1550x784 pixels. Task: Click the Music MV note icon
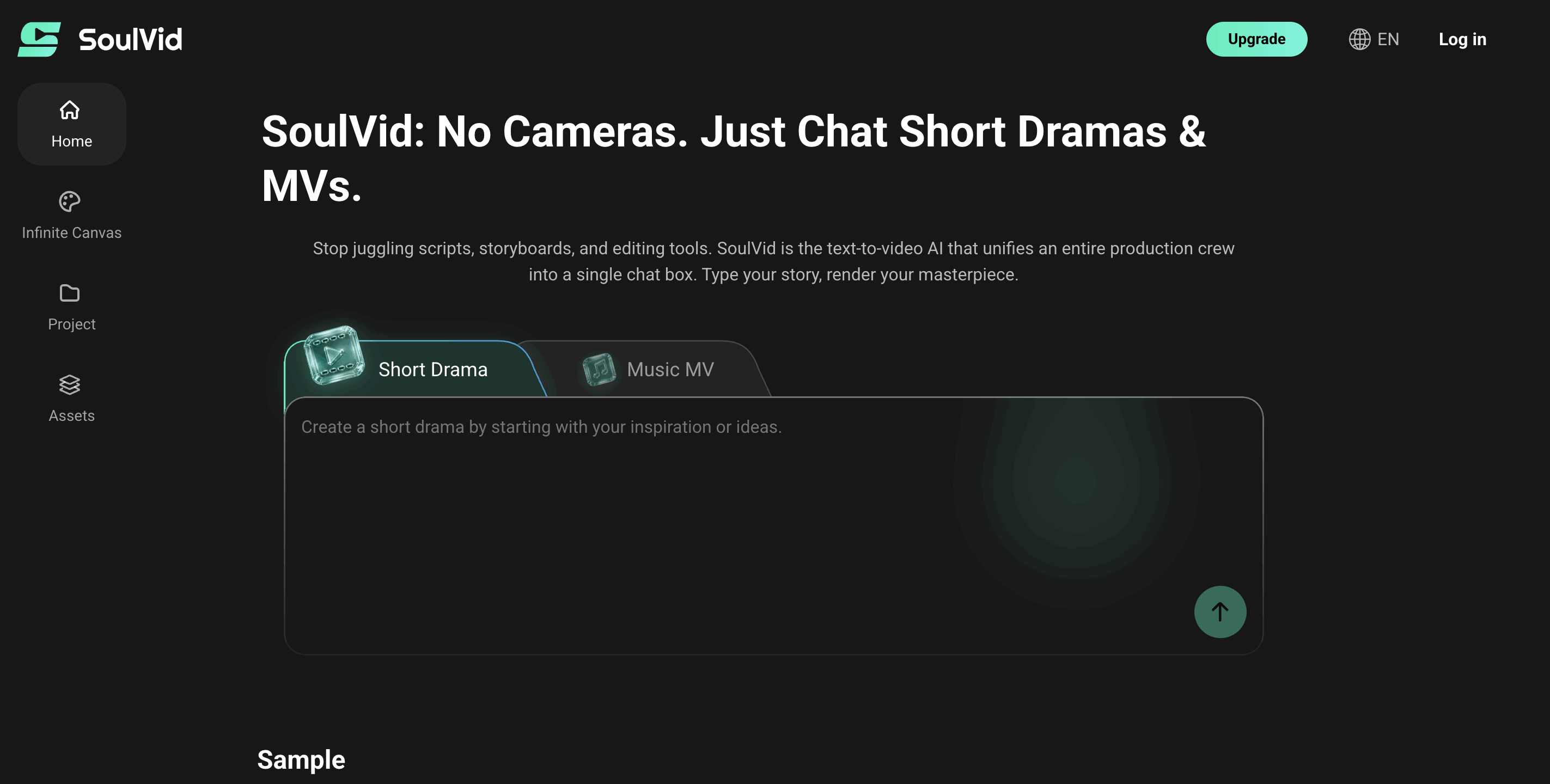[599, 369]
